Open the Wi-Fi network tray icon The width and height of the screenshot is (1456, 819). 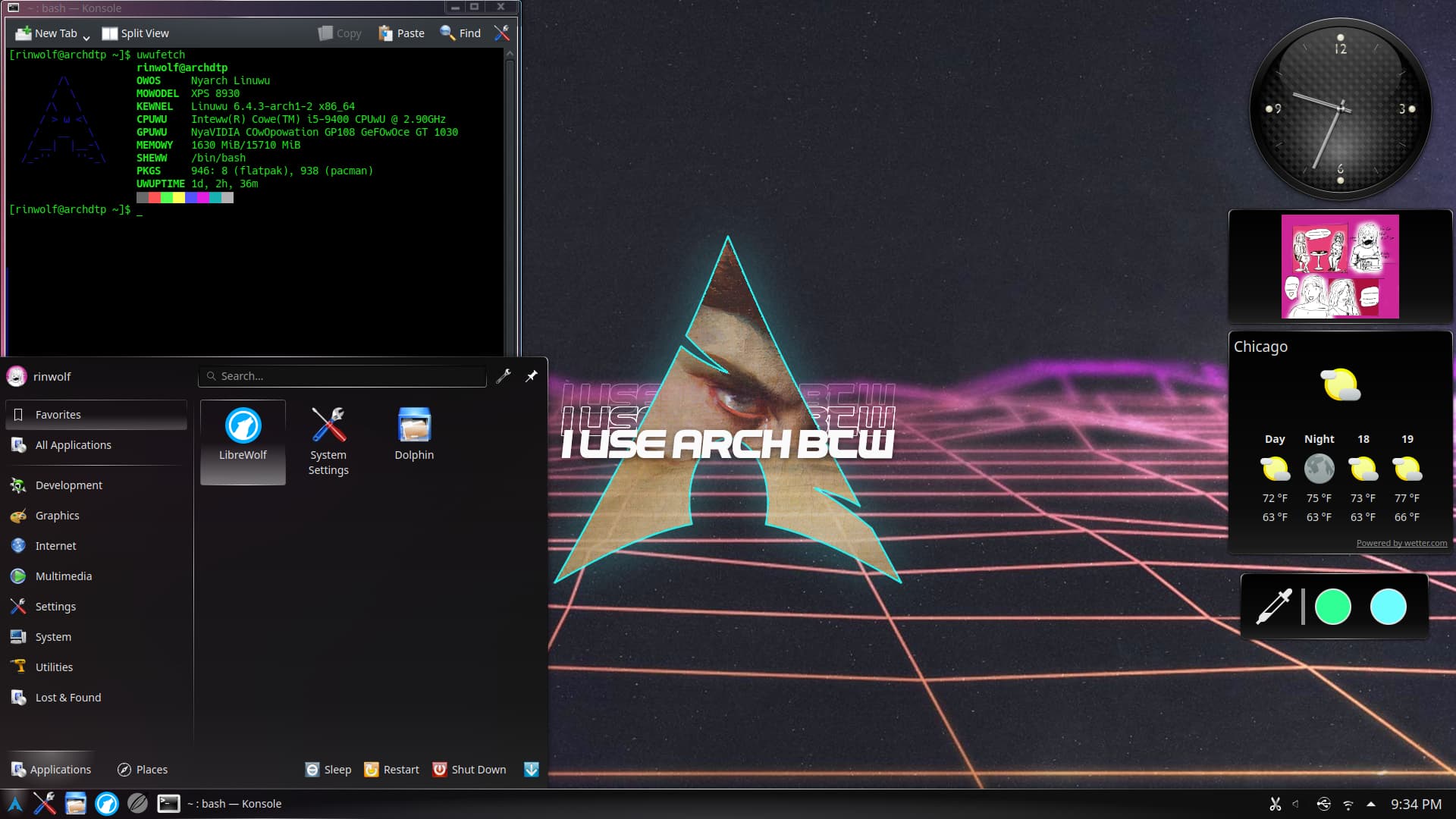click(x=1348, y=804)
